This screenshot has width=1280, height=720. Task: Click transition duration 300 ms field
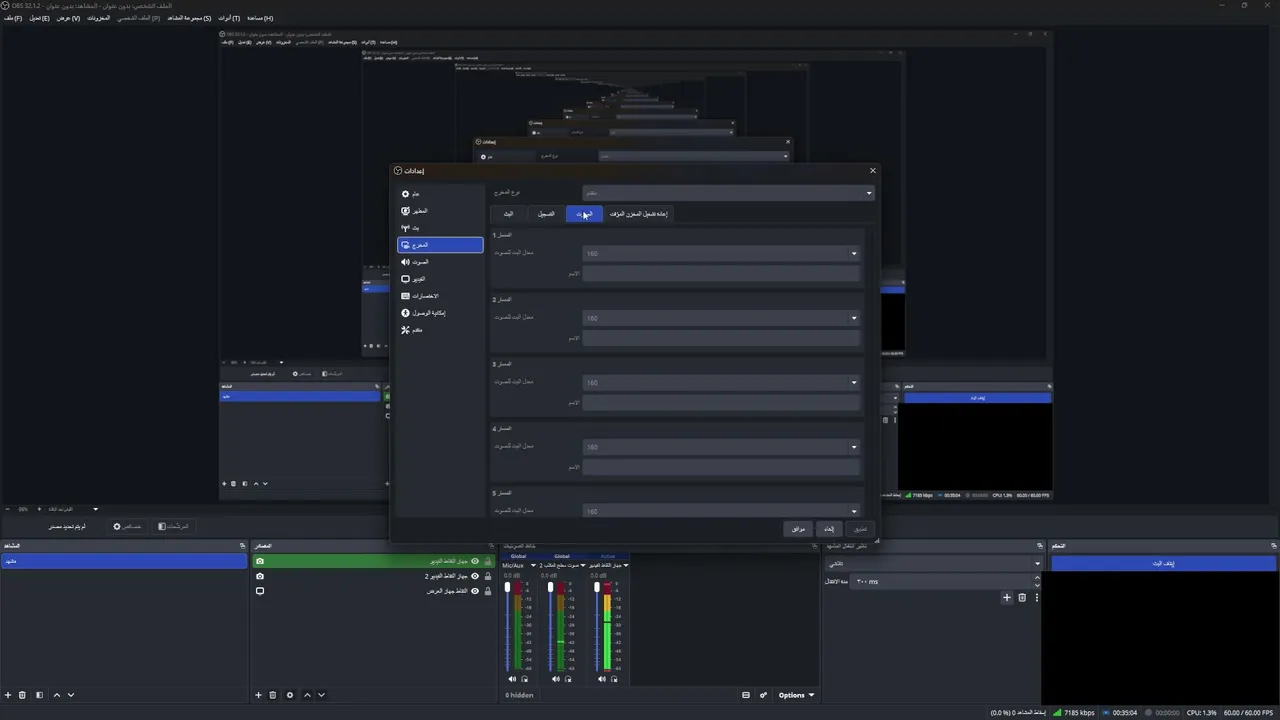click(945, 581)
